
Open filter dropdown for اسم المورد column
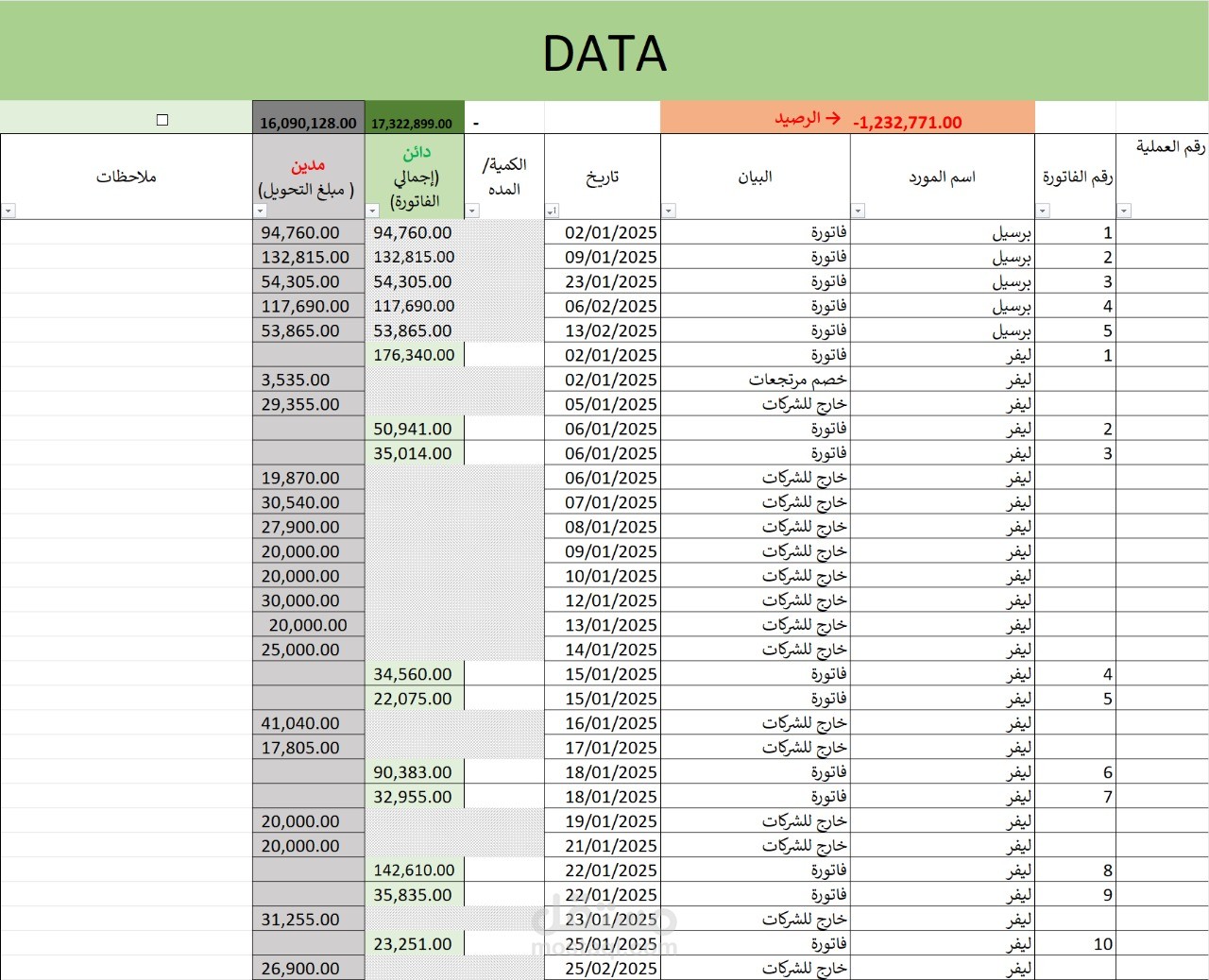tap(858, 211)
